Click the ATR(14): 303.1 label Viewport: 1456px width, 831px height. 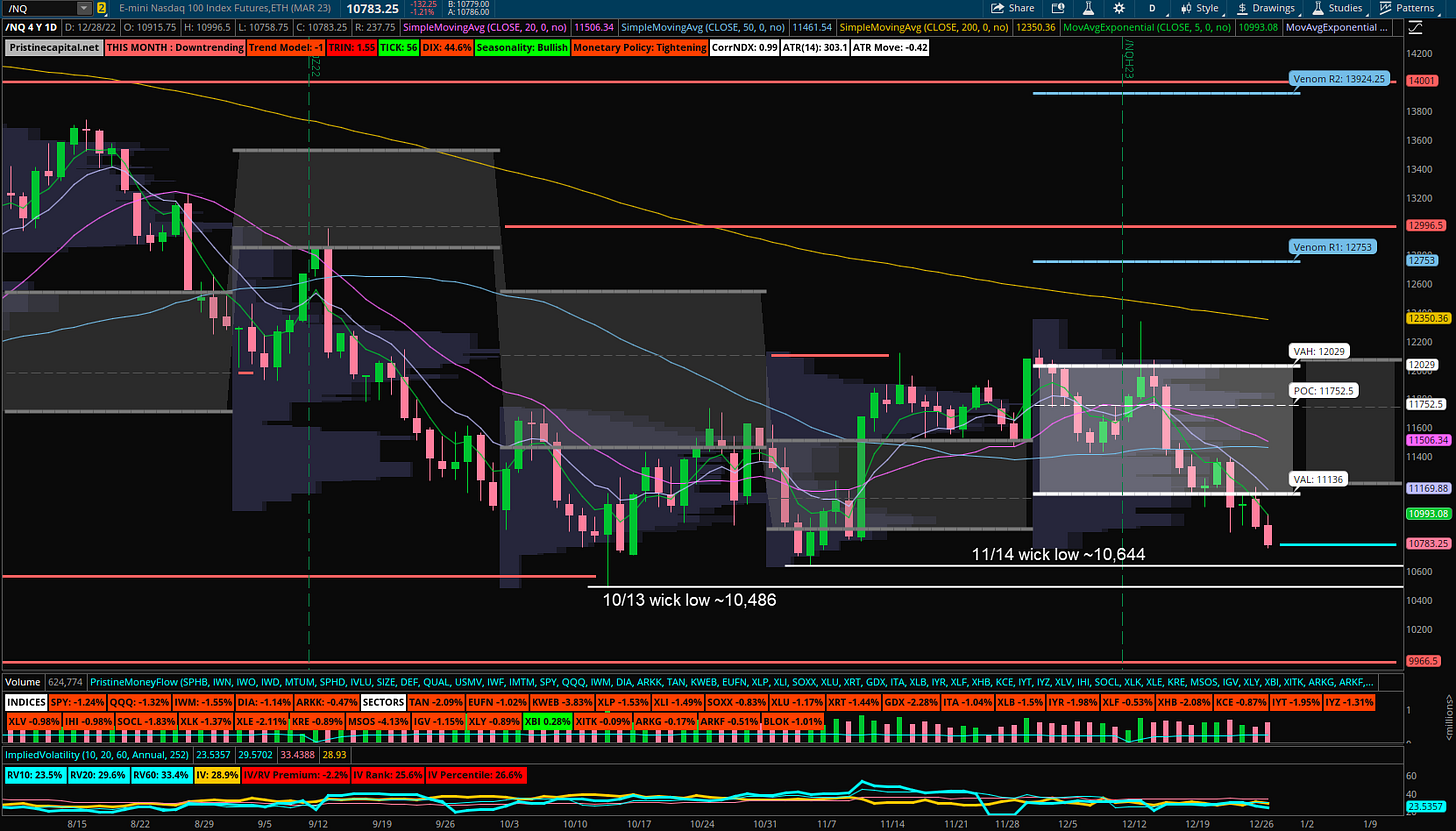click(x=813, y=47)
